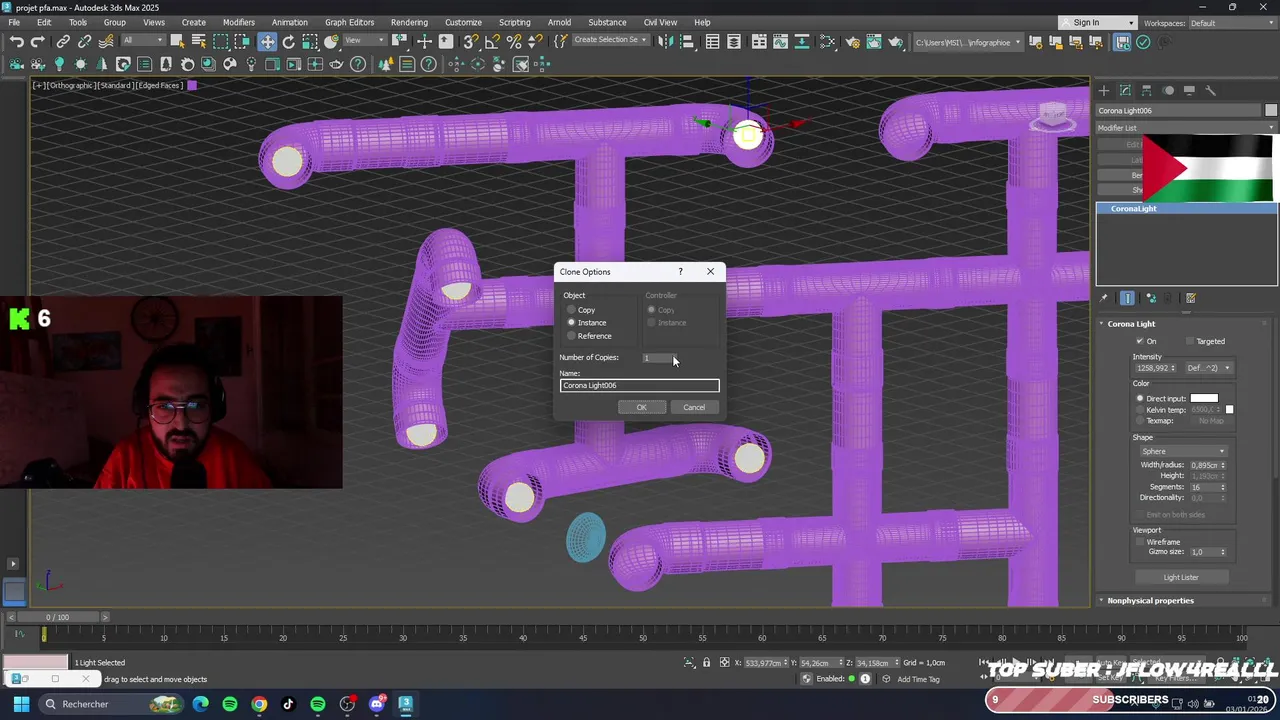Open the selection filter All dropdown

tap(143, 41)
